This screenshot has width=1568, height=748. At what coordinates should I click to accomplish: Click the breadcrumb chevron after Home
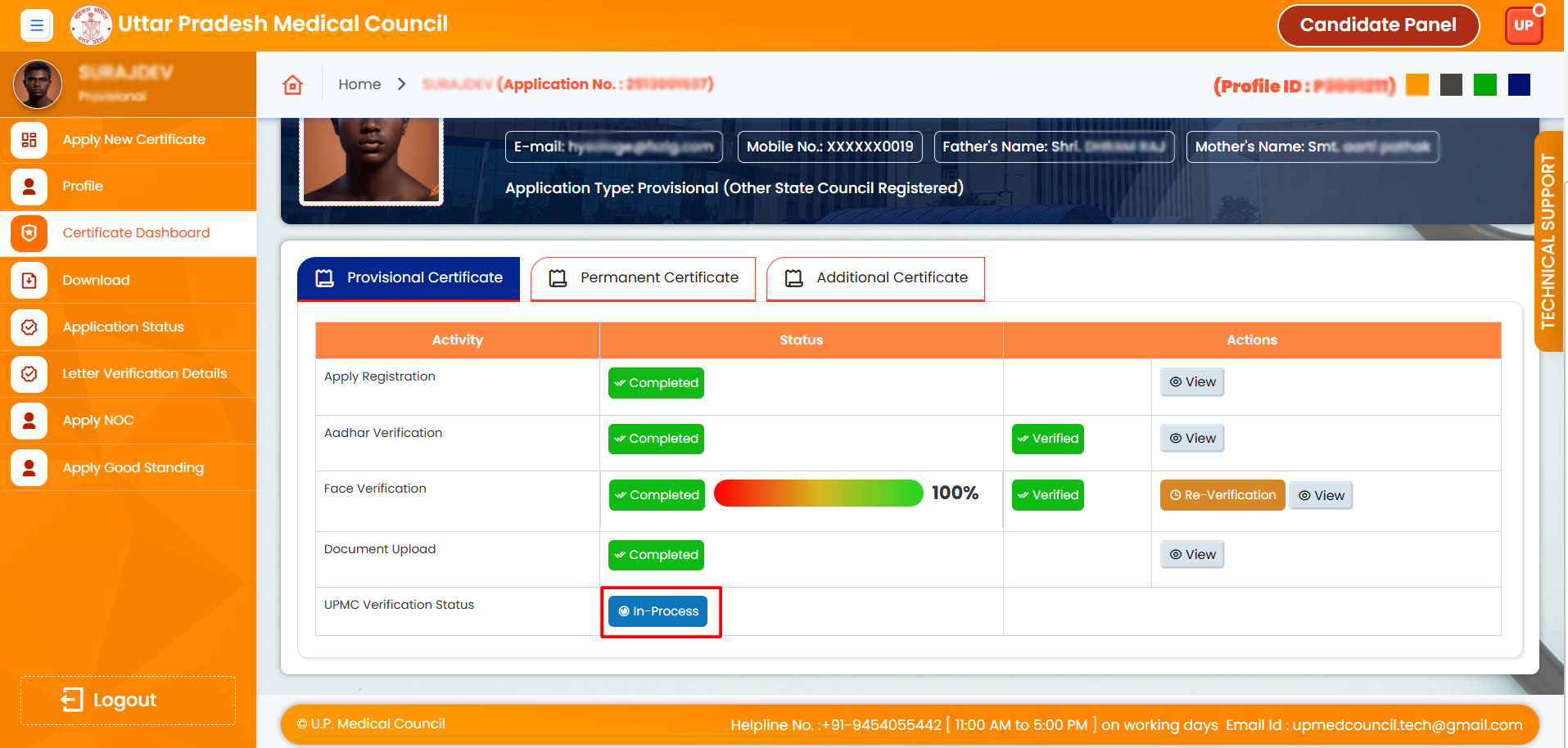click(401, 84)
